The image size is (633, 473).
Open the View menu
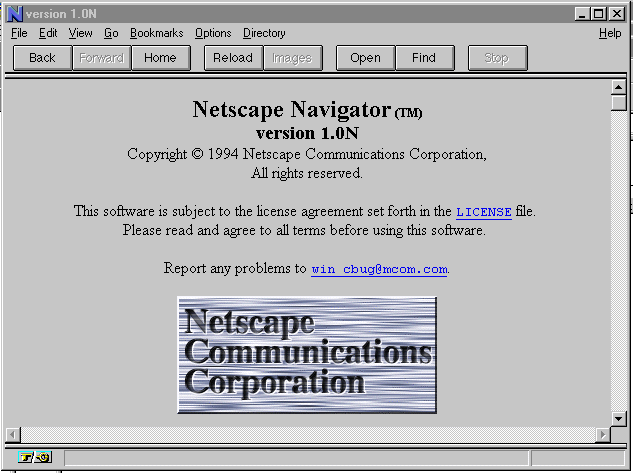click(80, 33)
